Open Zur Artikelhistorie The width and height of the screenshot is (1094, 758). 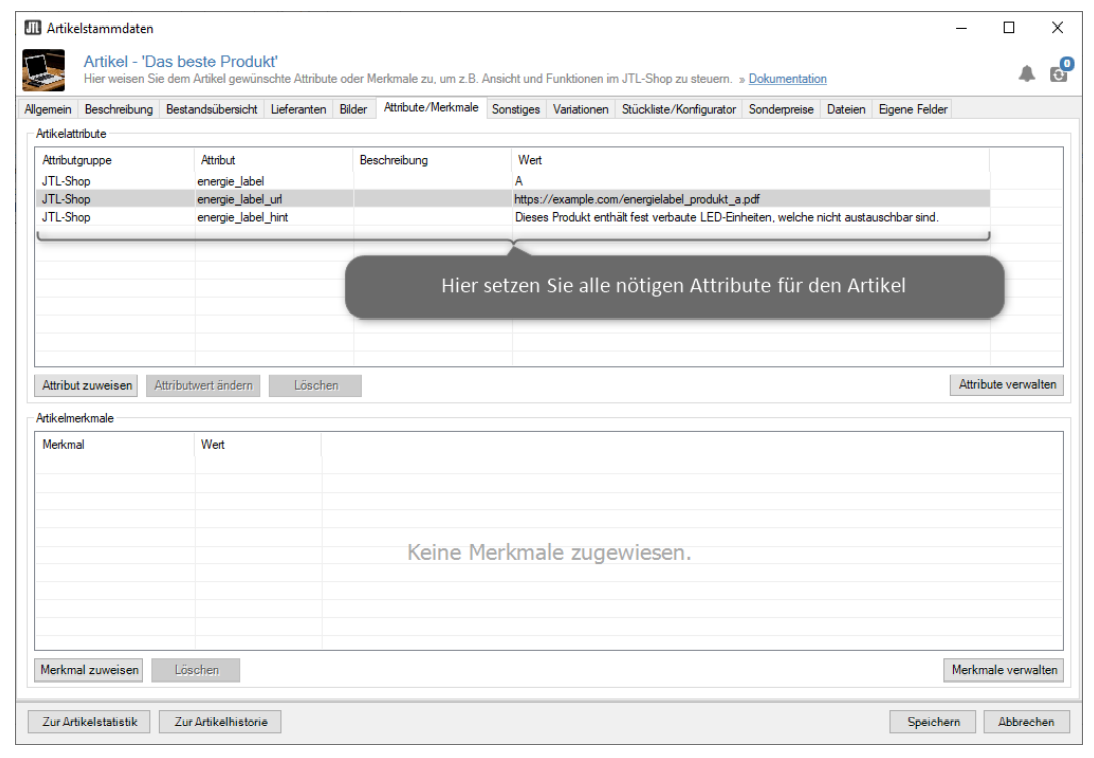coord(220,722)
